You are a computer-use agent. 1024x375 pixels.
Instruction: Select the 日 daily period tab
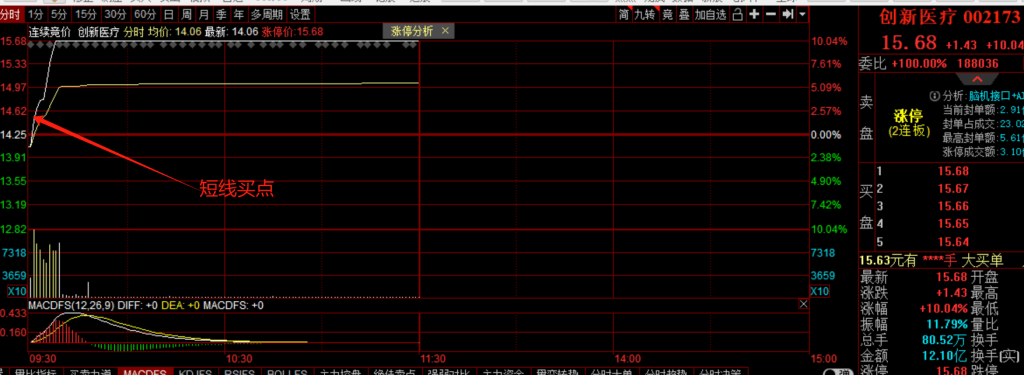pyautogui.click(x=168, y=14)
